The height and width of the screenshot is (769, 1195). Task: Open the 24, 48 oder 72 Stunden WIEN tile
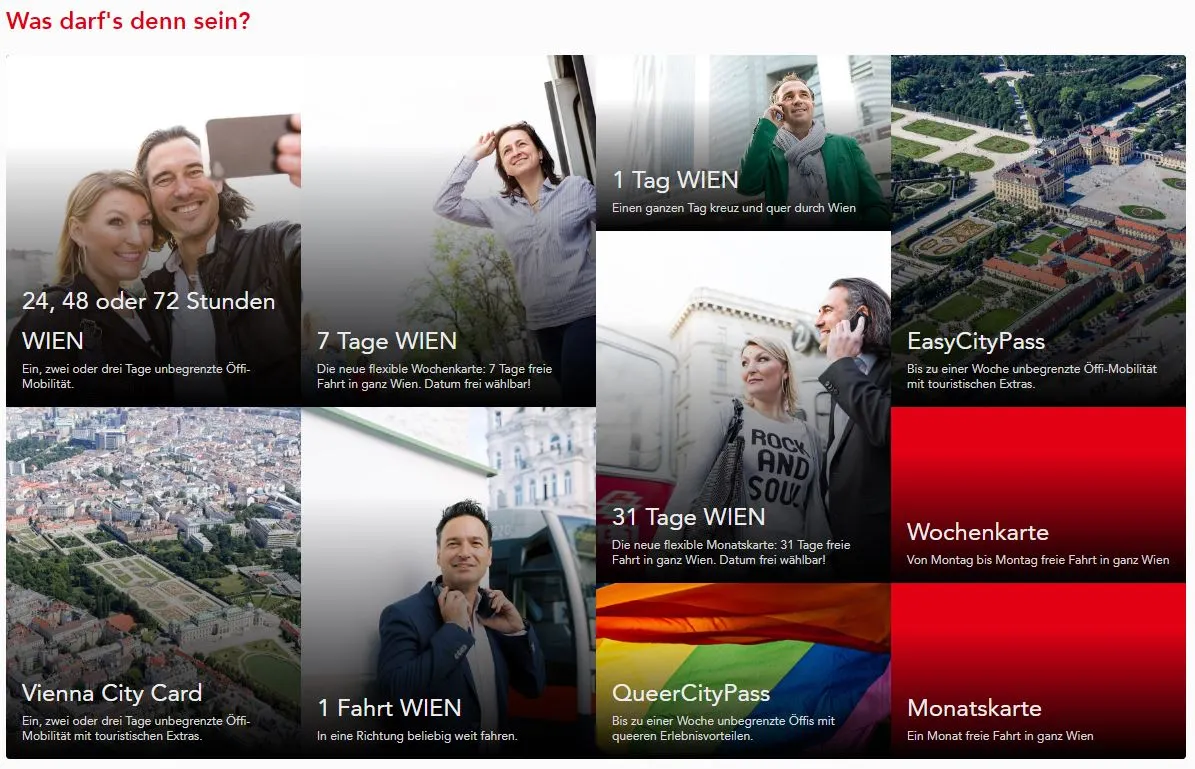coord(153,230)
